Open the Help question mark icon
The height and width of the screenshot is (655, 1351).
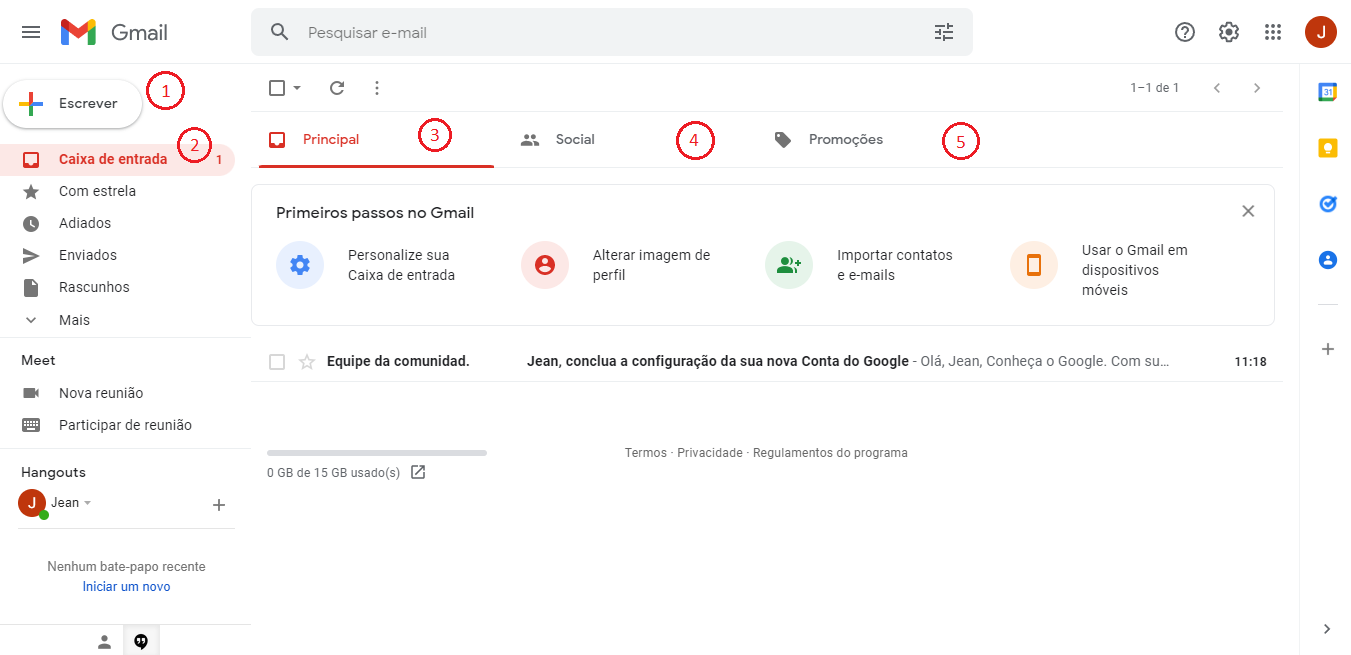pyautogui.click(x=1185, y=32)
